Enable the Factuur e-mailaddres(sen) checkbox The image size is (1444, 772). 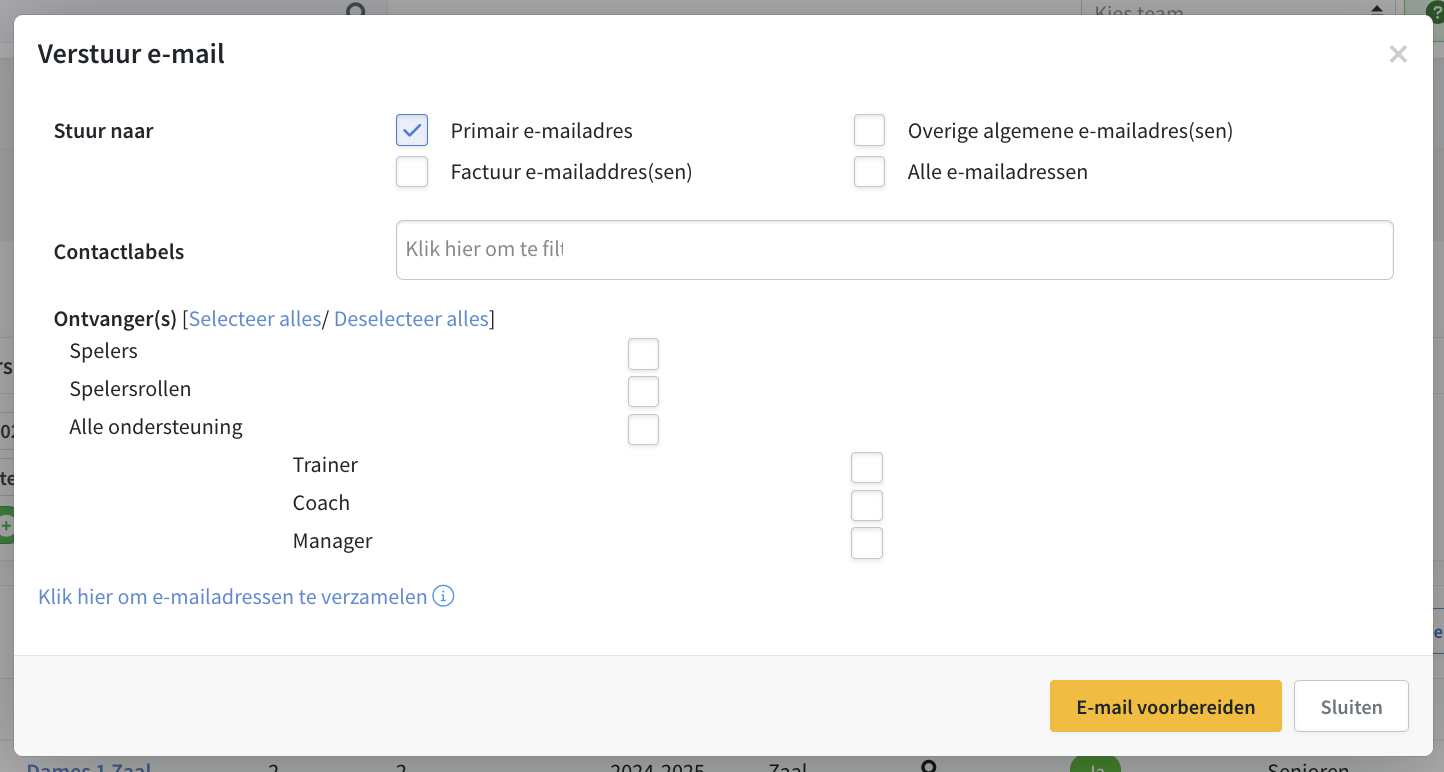pyautogui.click(x=412, y=171)
